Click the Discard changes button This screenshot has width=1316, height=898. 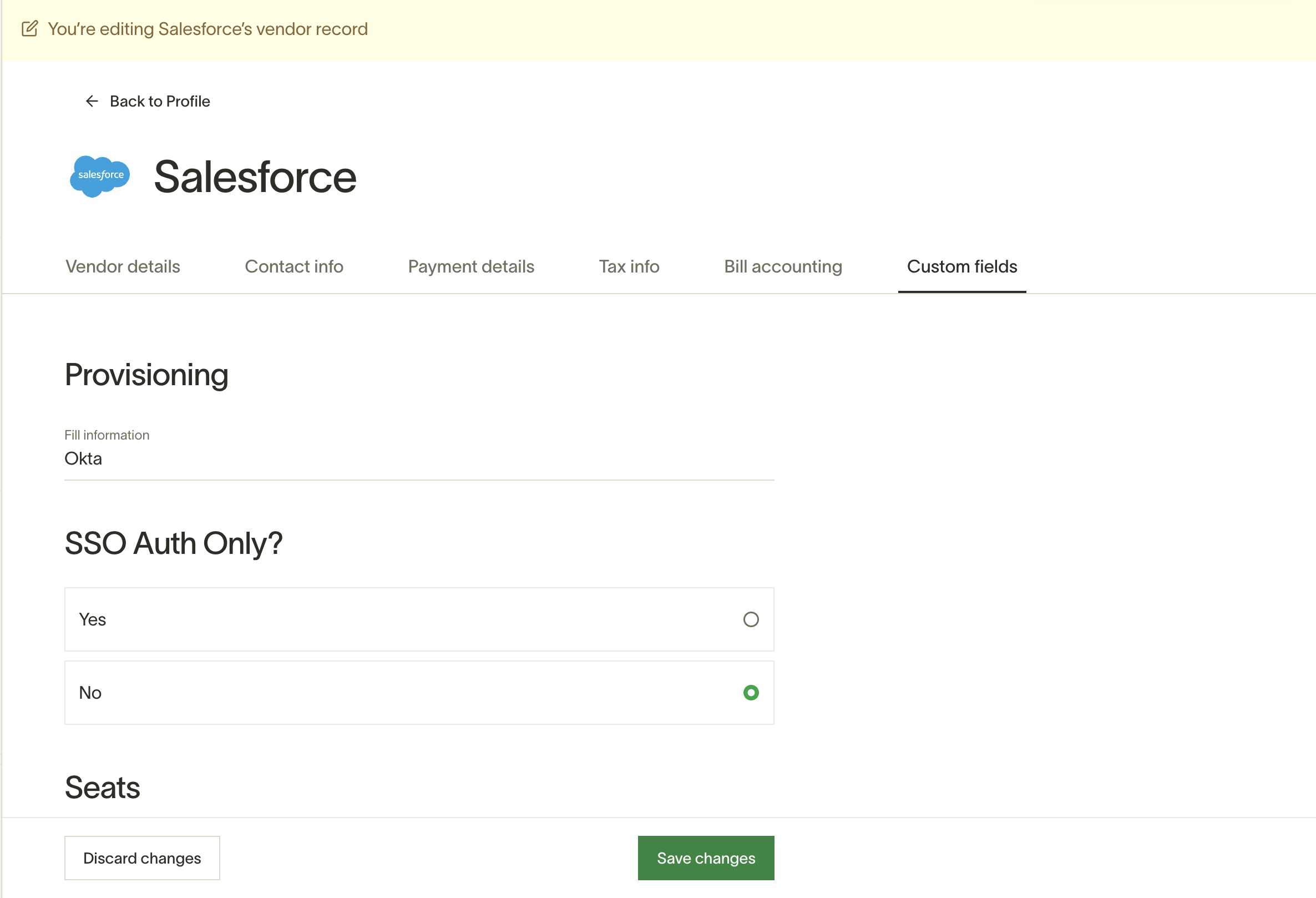[141, 858]
